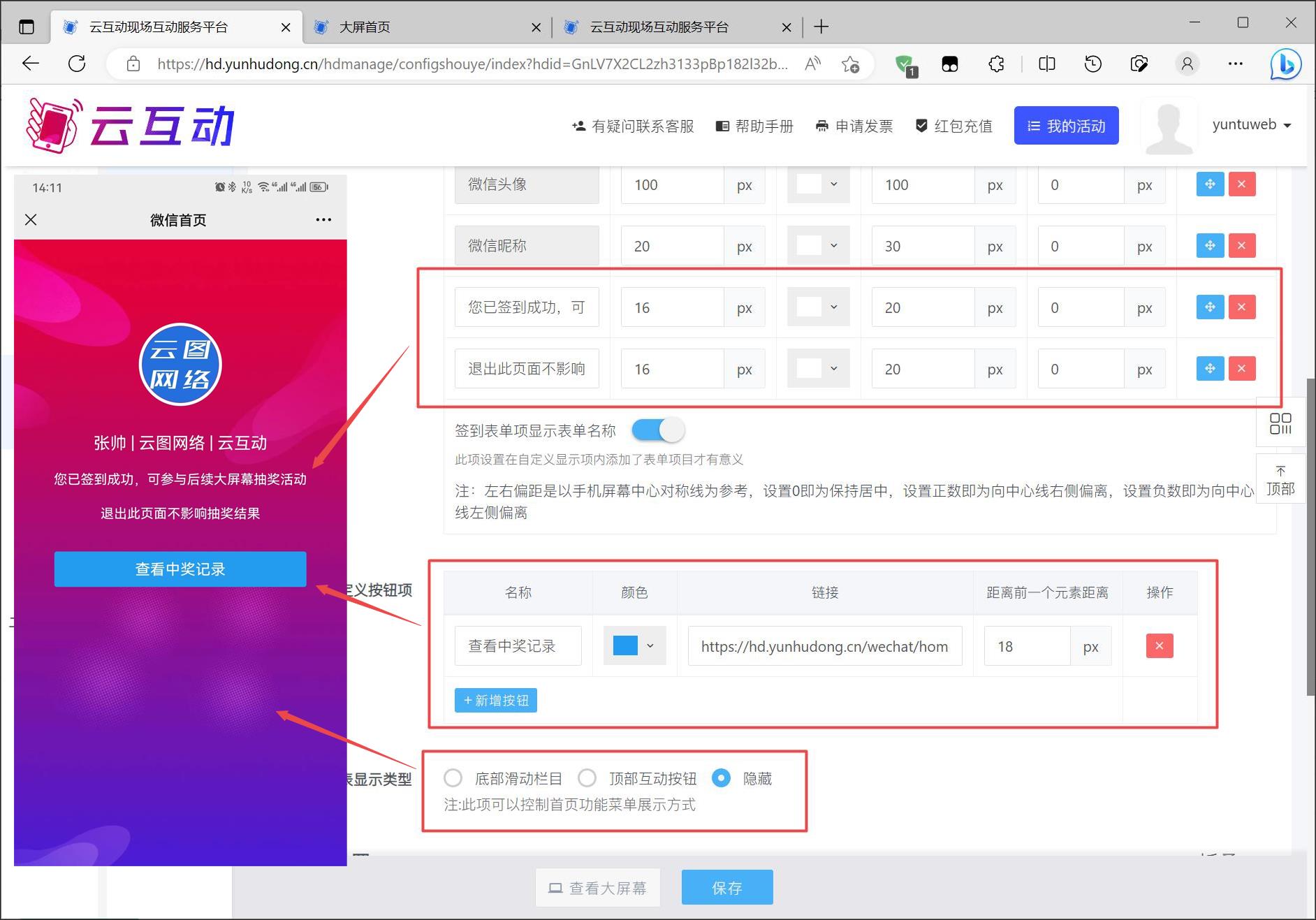Go back to 顶部 of page
Screen dimensions: 1316x920
[1280, 481]
